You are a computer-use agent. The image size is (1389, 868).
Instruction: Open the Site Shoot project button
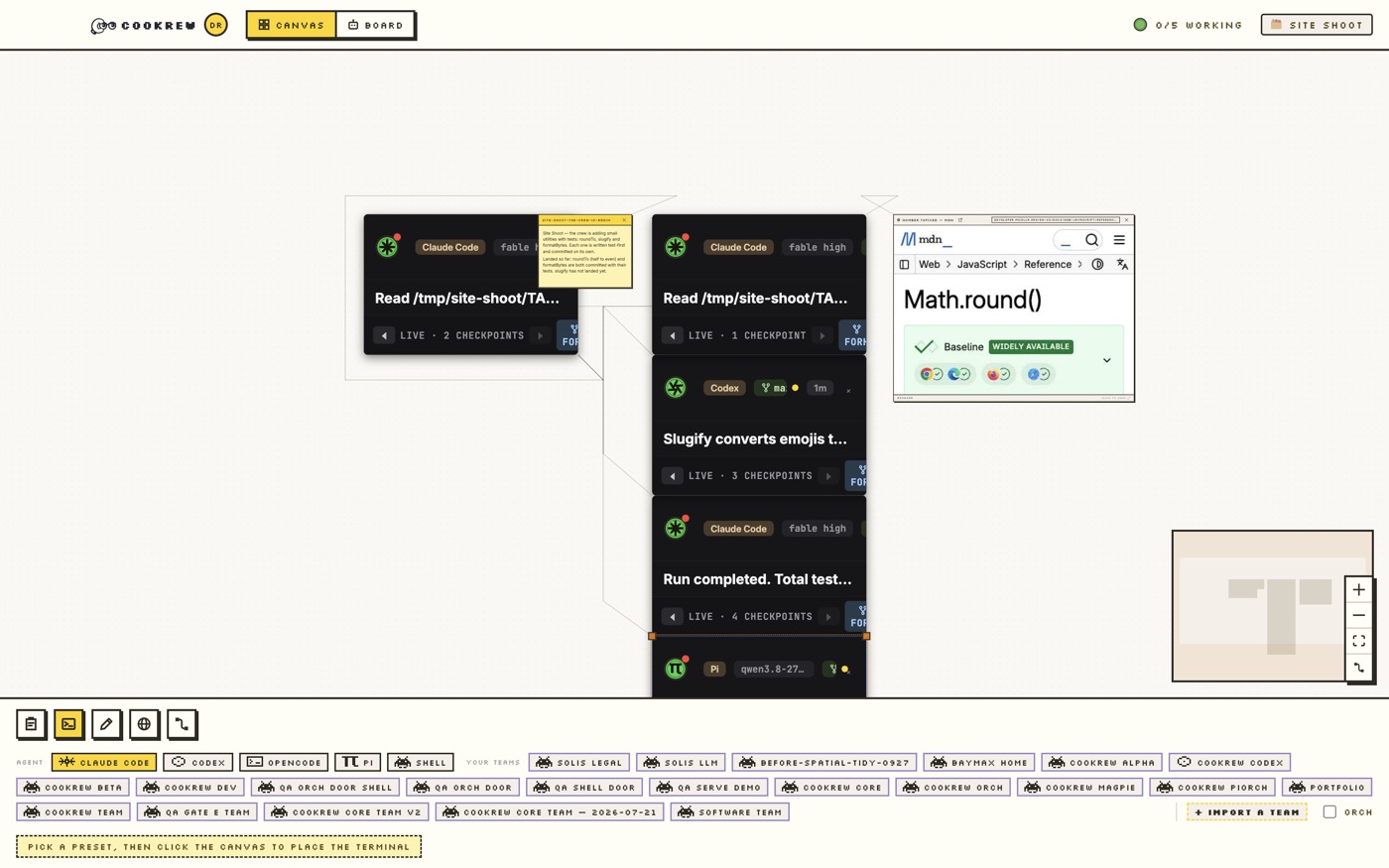pyautogui.click(x=1317, y=25)
